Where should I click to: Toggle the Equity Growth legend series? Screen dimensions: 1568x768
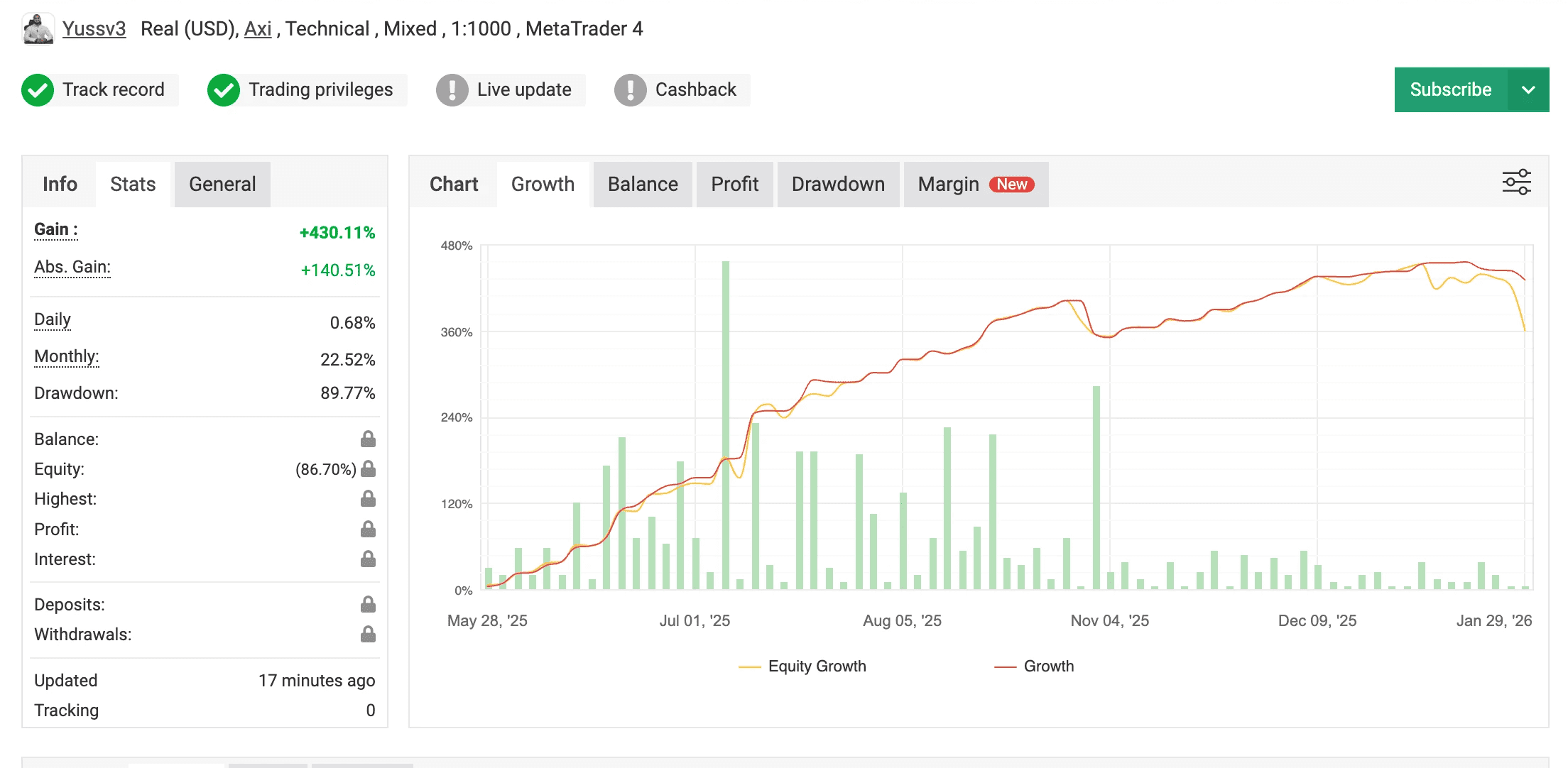point(816,666)
